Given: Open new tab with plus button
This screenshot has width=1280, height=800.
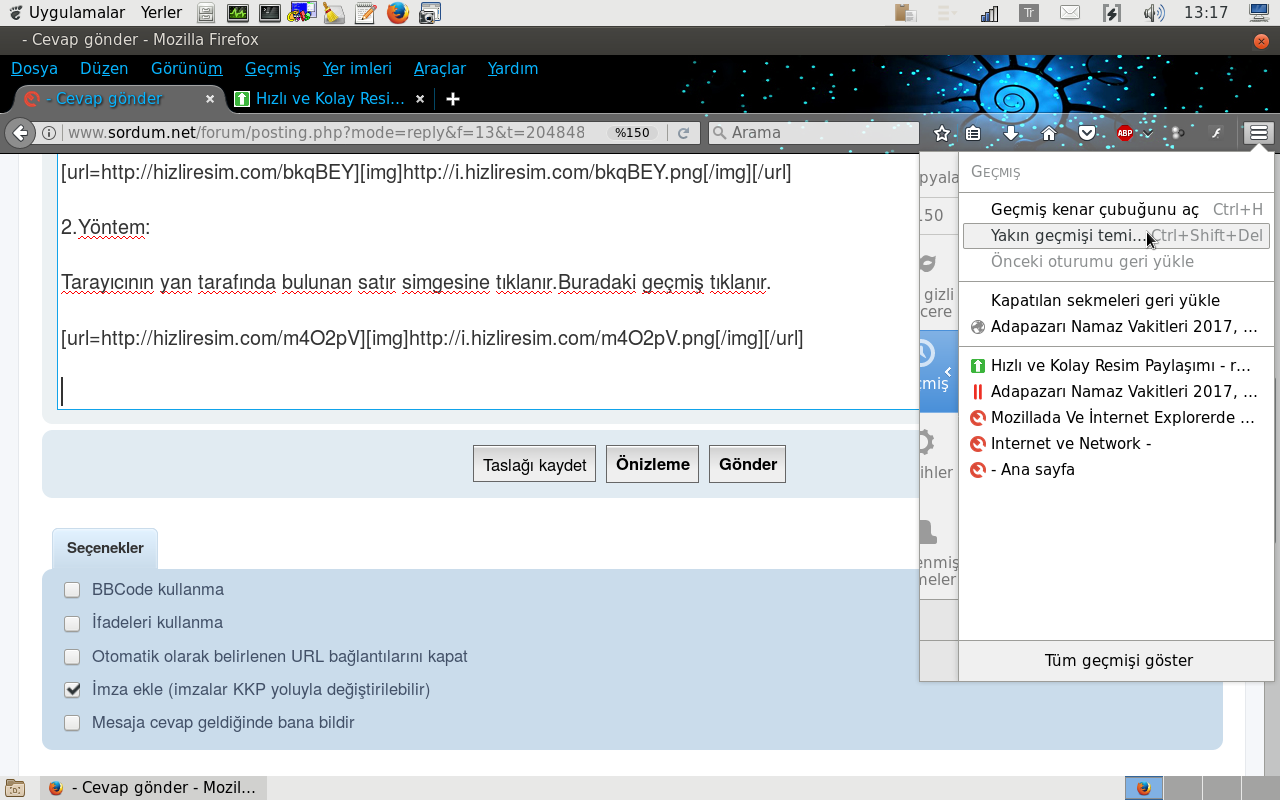Looking at the screenshot, I should 453,99.
